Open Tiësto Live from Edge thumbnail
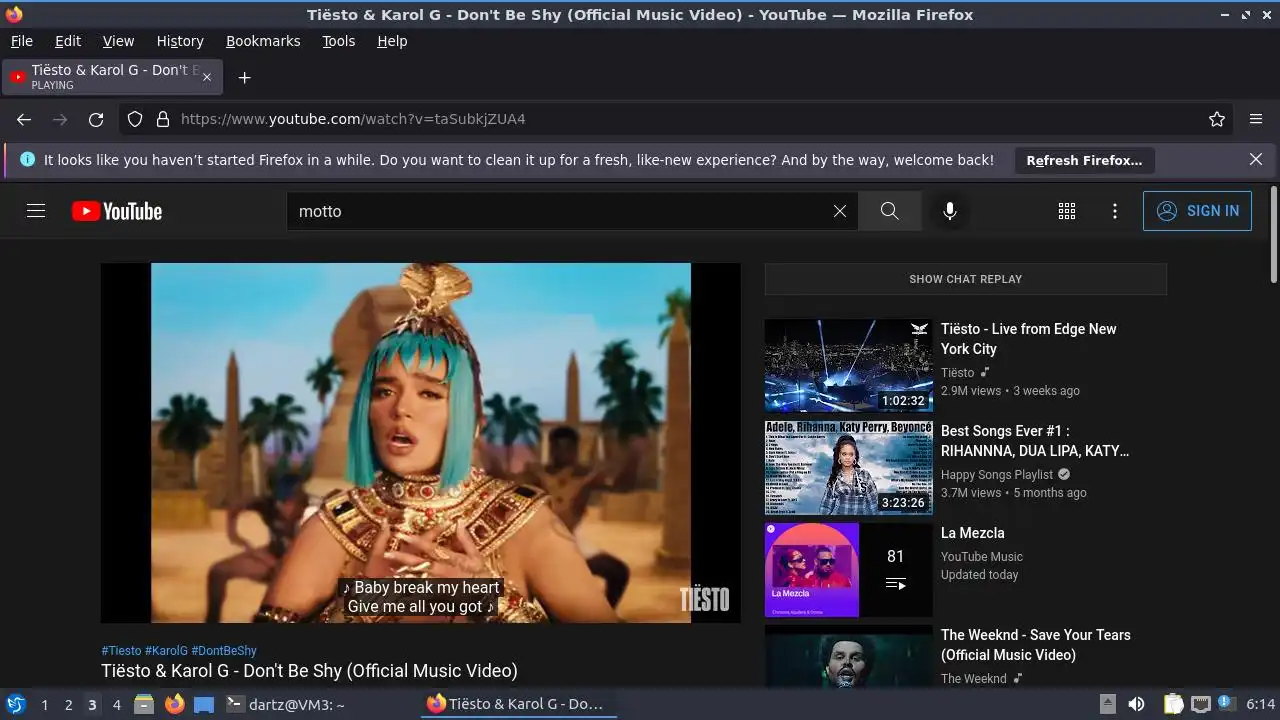 [848, 365]
